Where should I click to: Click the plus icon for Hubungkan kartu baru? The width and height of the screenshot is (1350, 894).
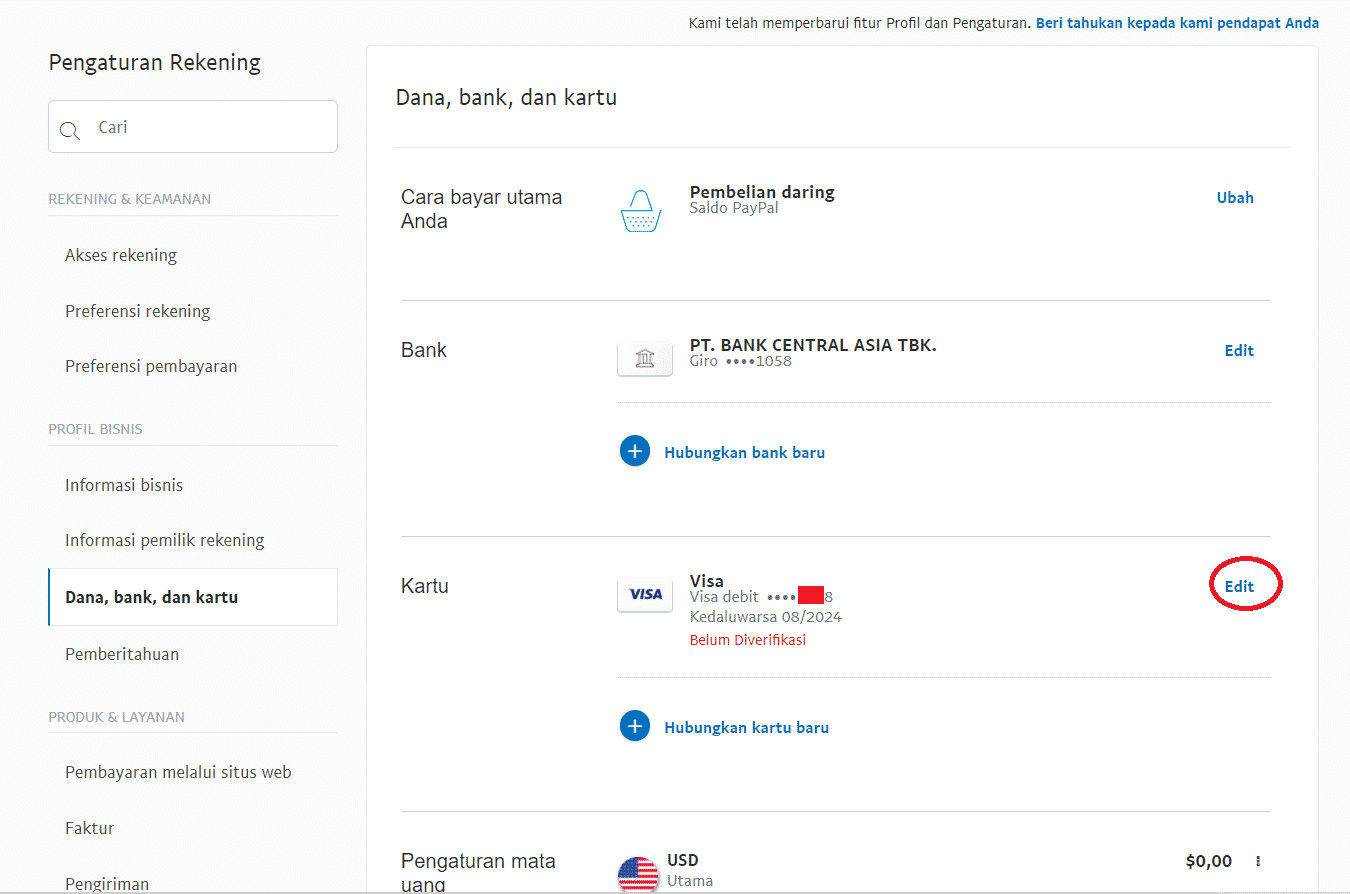(635, 726)
